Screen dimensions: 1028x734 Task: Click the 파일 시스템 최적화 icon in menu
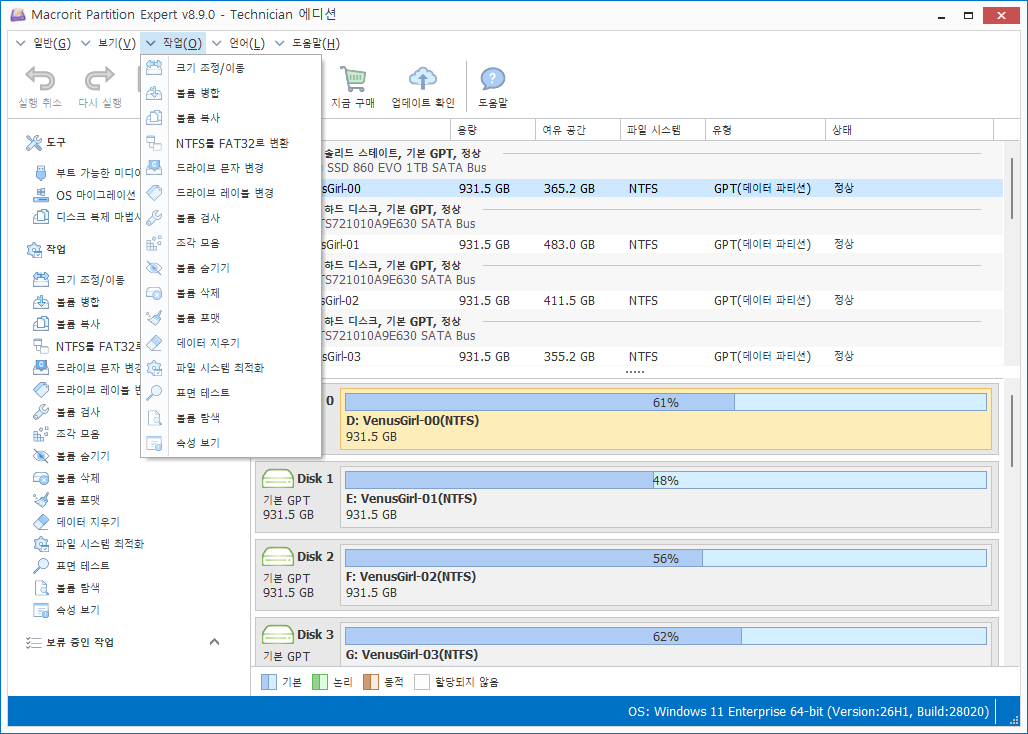click(154, 368)
